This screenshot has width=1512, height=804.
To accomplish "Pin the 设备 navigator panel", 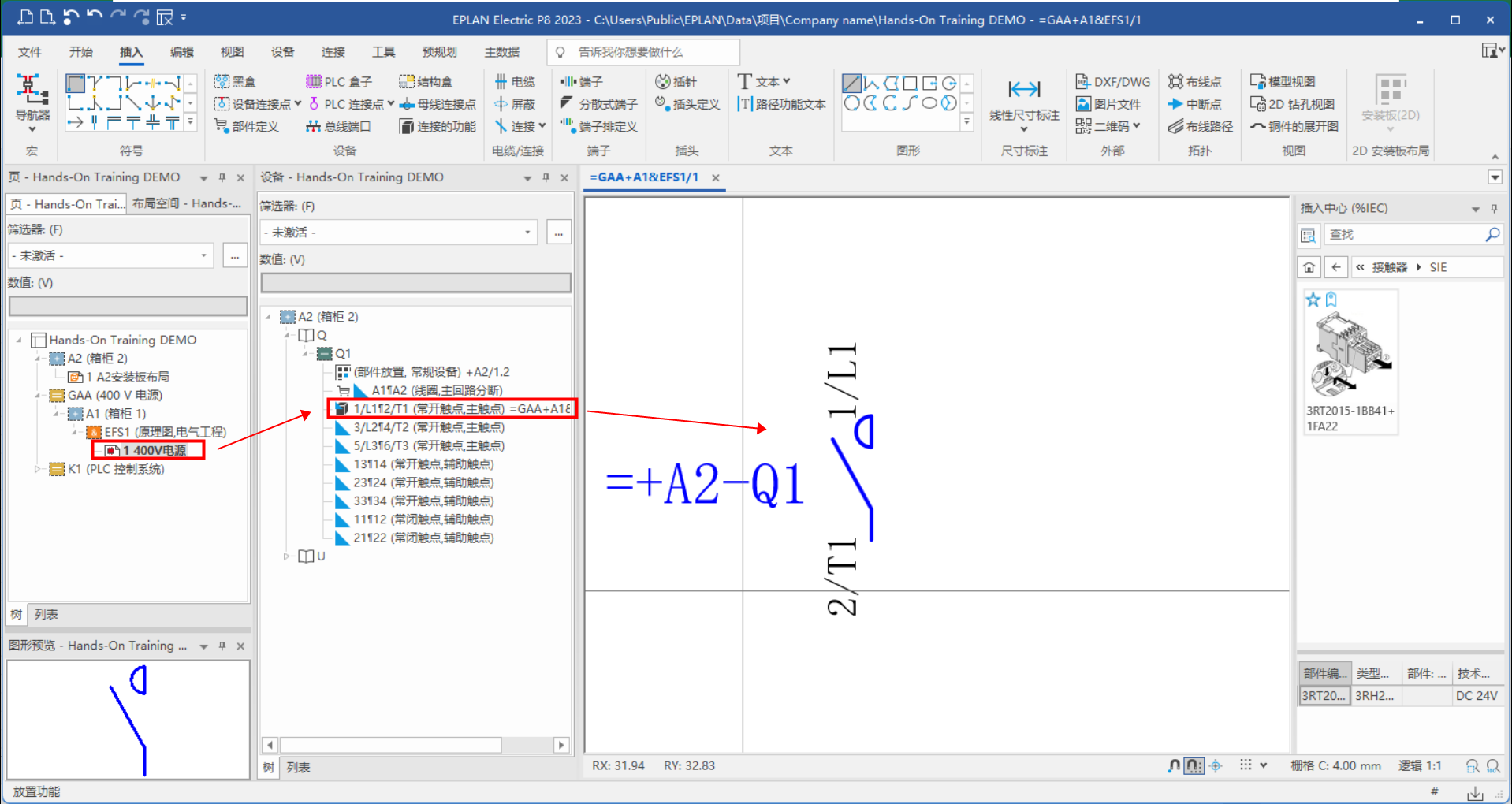I will tap(546, 178).
